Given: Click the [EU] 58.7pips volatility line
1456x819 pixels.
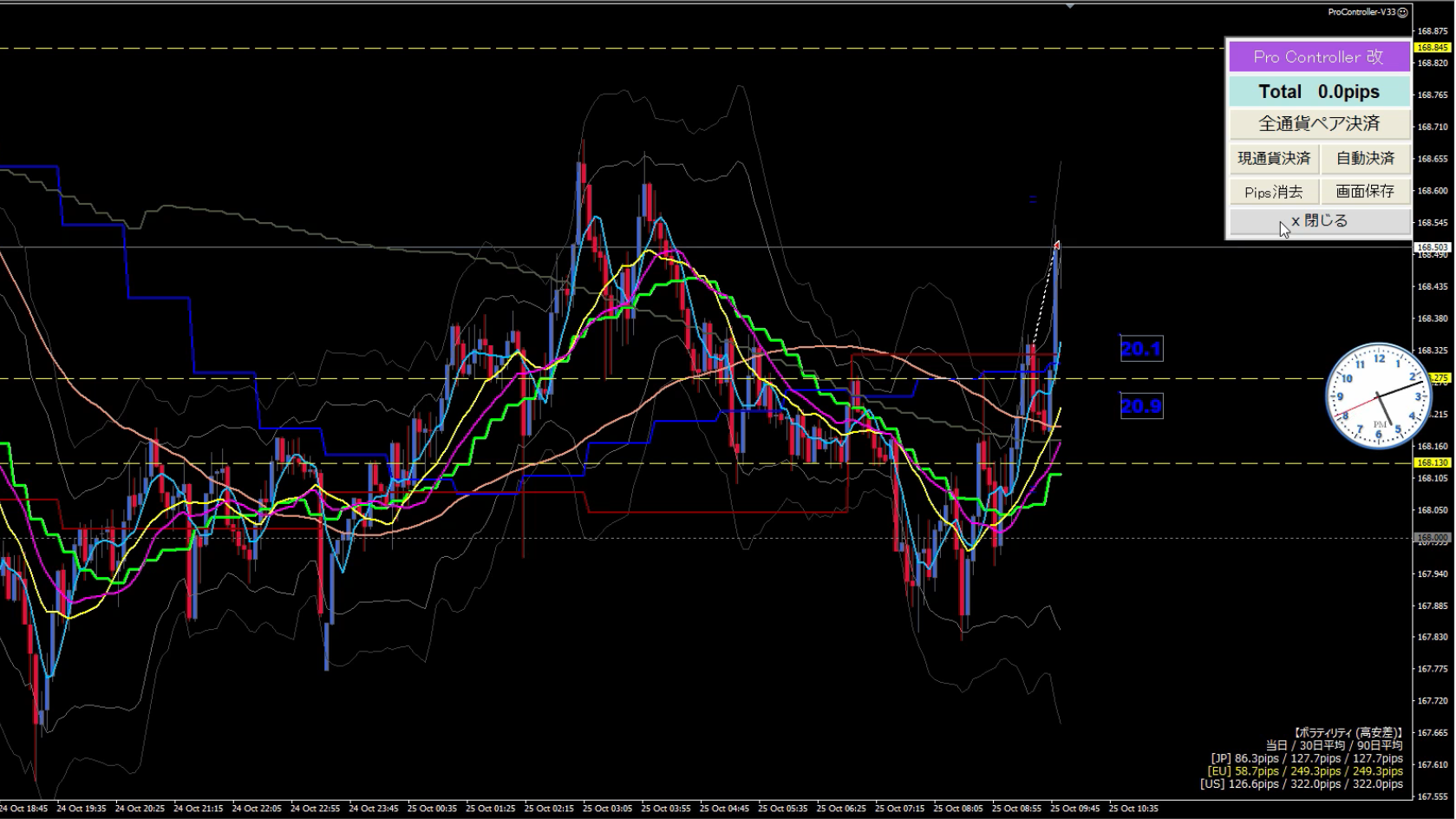Looking at the screenshot, I should tap(1305, 771).
